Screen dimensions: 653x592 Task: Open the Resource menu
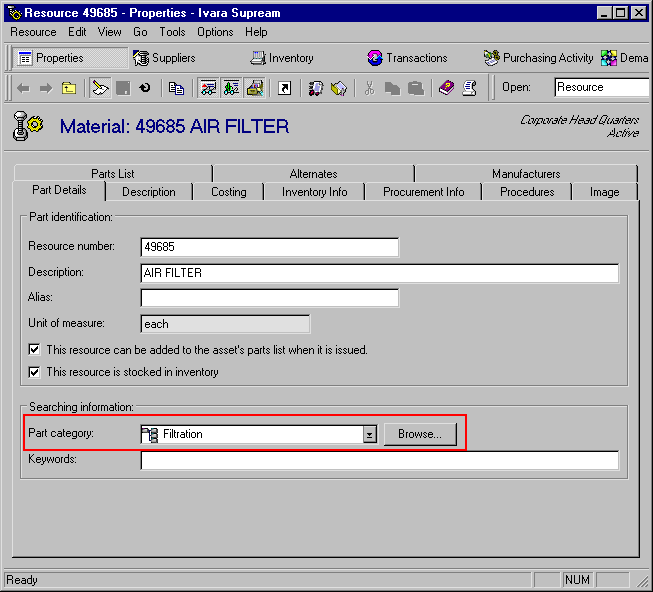(x=33, y=32)
